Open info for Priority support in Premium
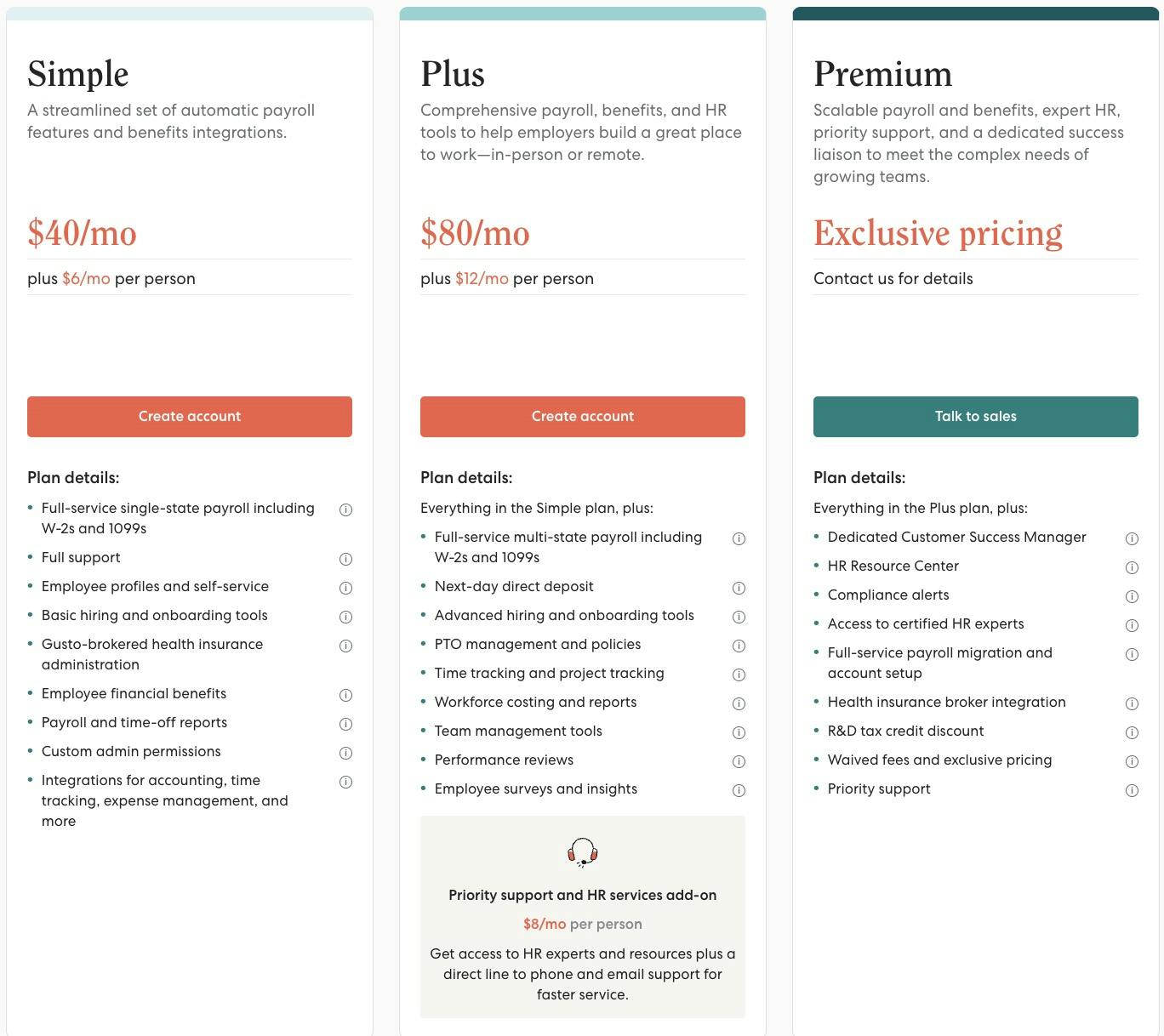This screenshot has width=1164, height=1036. (x=1132, y=790)
